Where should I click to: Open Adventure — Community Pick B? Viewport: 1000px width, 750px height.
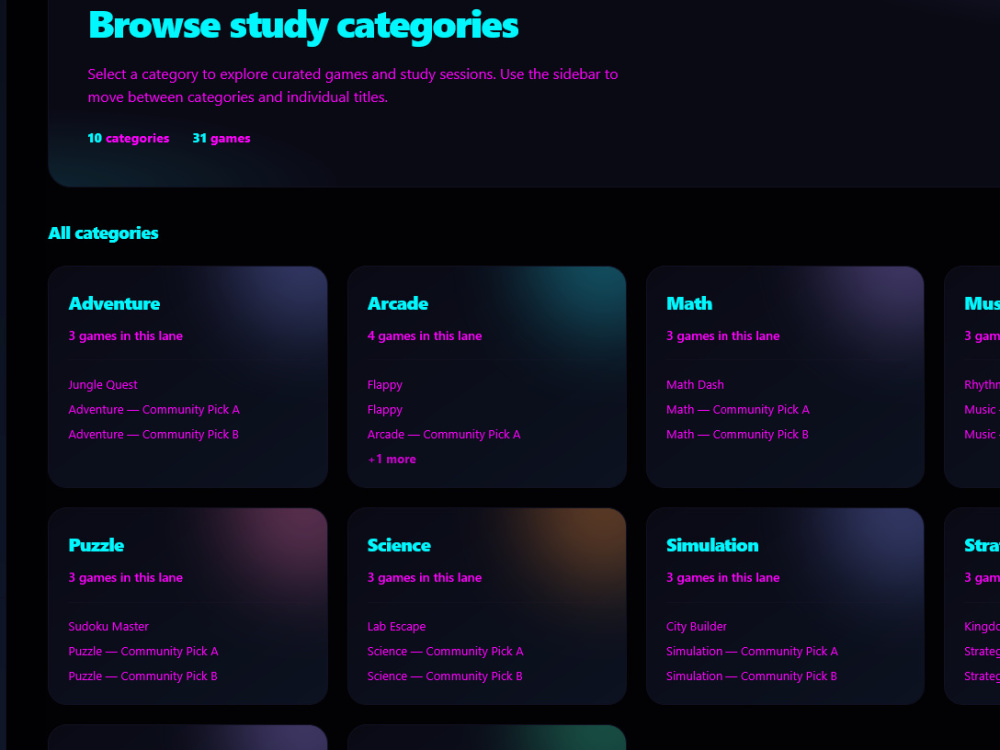(x=154, y=434)
